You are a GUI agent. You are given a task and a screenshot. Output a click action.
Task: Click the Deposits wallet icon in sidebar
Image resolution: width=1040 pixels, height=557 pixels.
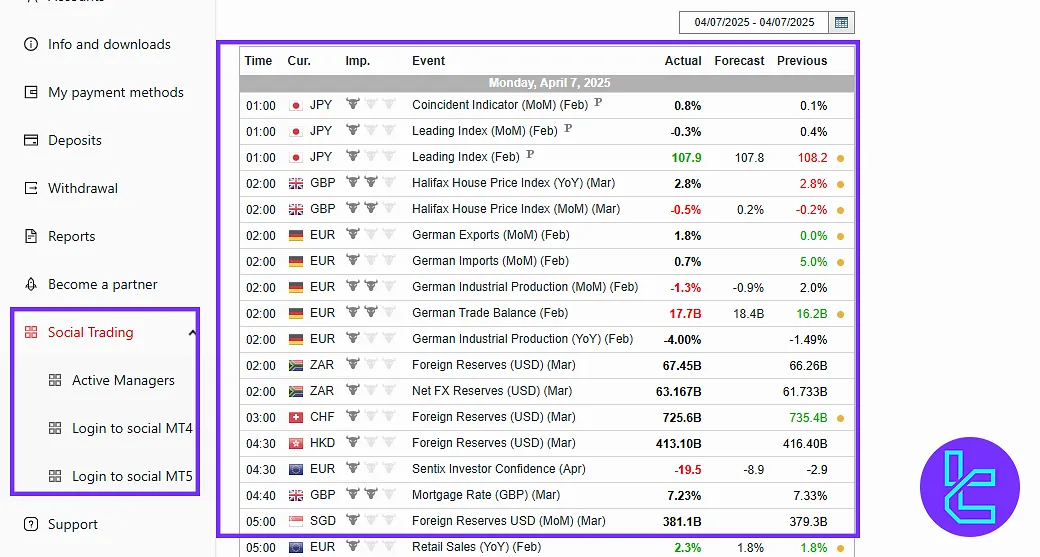click(x=30, y=140)
